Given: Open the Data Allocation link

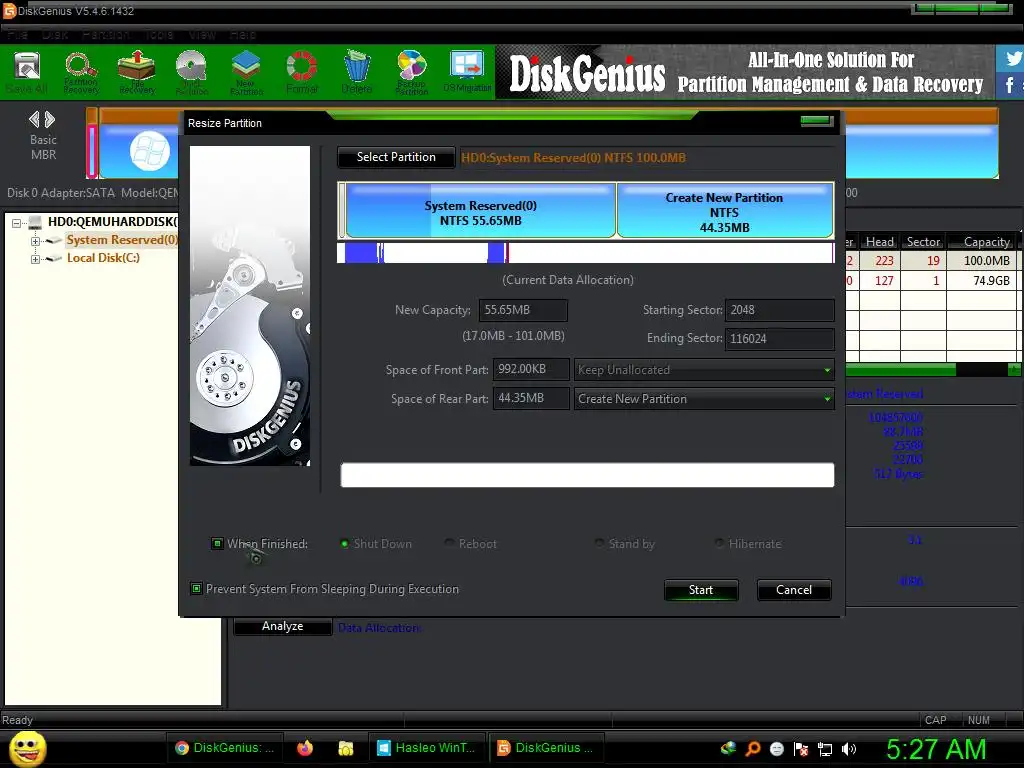Looking at the screenshot, I should 379,628.
